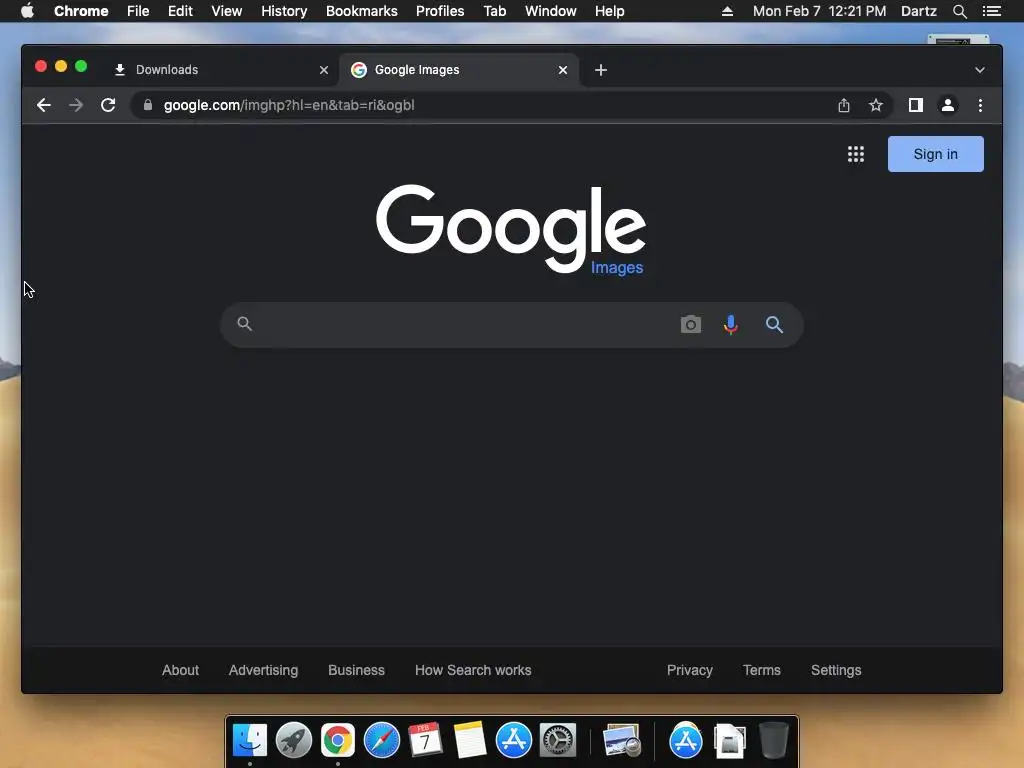Open Preview from the Dock

coord(621,741)
